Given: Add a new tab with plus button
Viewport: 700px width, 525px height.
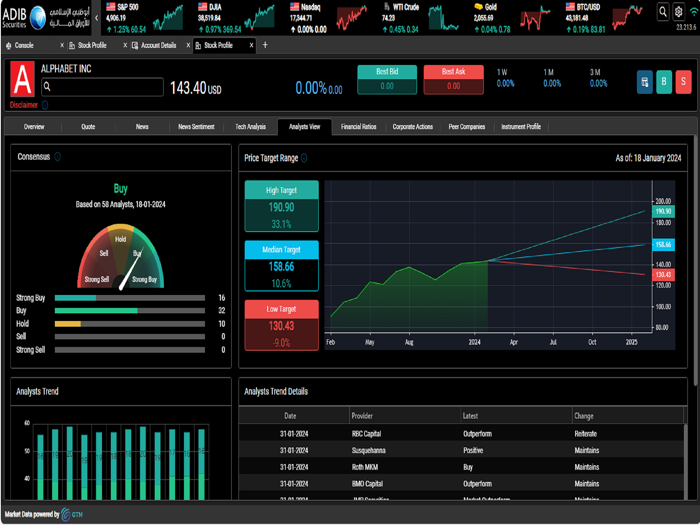Looking at the screenshot, I should point(265,45).
